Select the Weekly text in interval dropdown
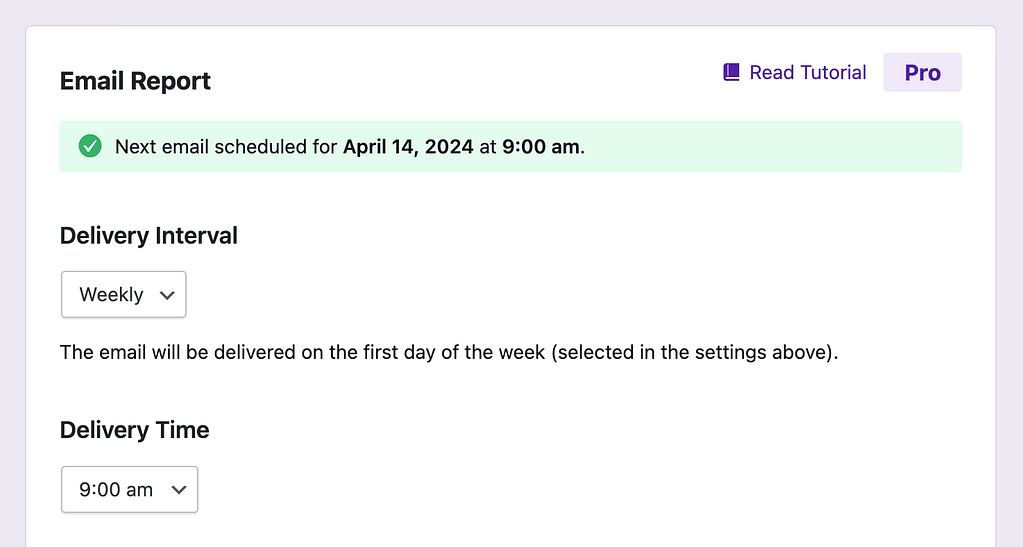Screen dimensions: 1023x547 (x=111, y=295)
